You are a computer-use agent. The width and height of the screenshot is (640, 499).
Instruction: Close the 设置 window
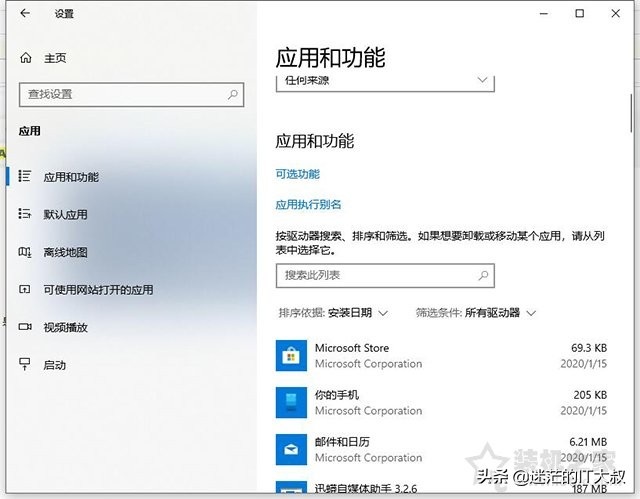tap(616, 13)
